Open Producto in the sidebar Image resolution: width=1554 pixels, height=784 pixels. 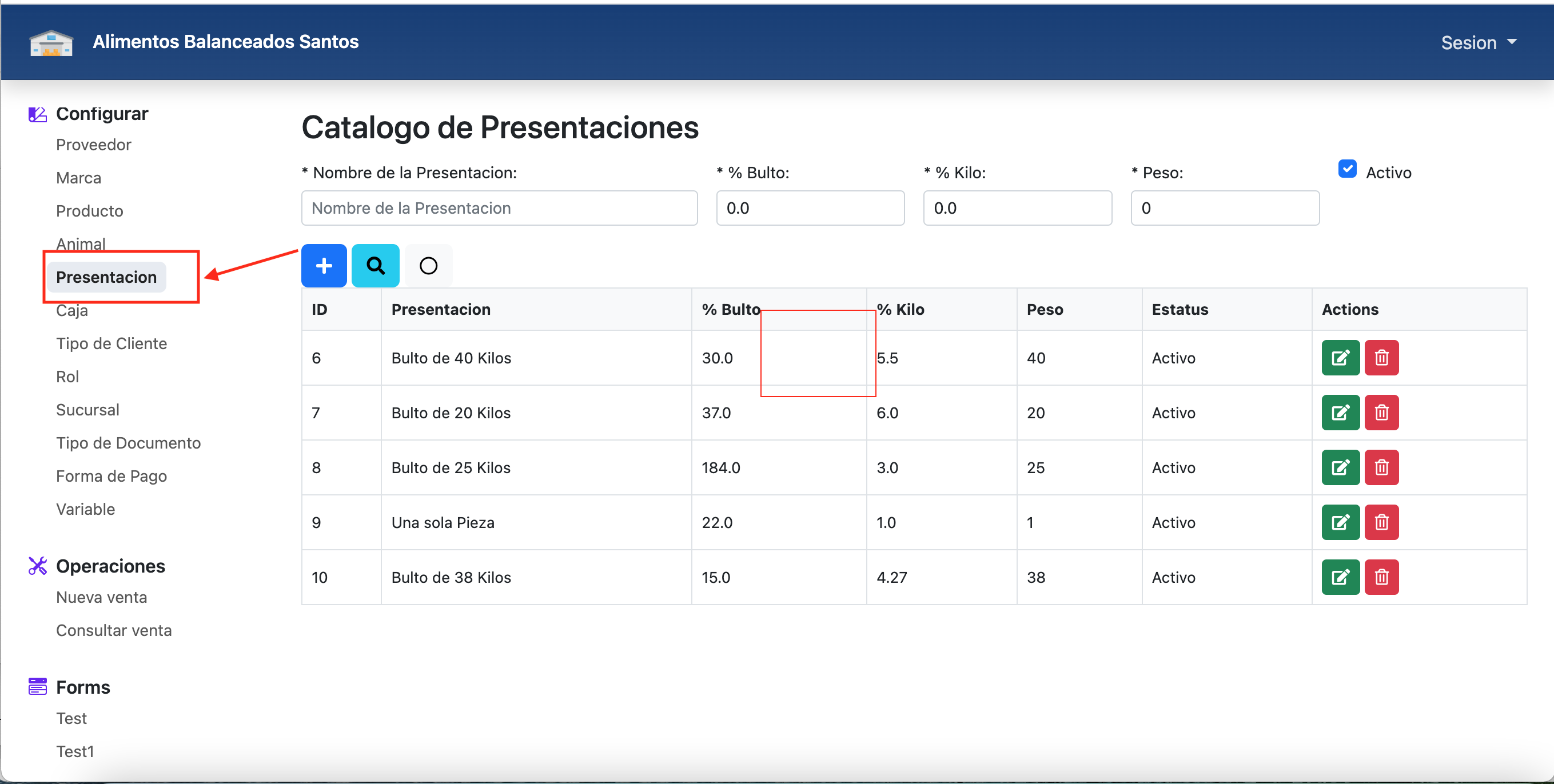click(x=89, y=211)
